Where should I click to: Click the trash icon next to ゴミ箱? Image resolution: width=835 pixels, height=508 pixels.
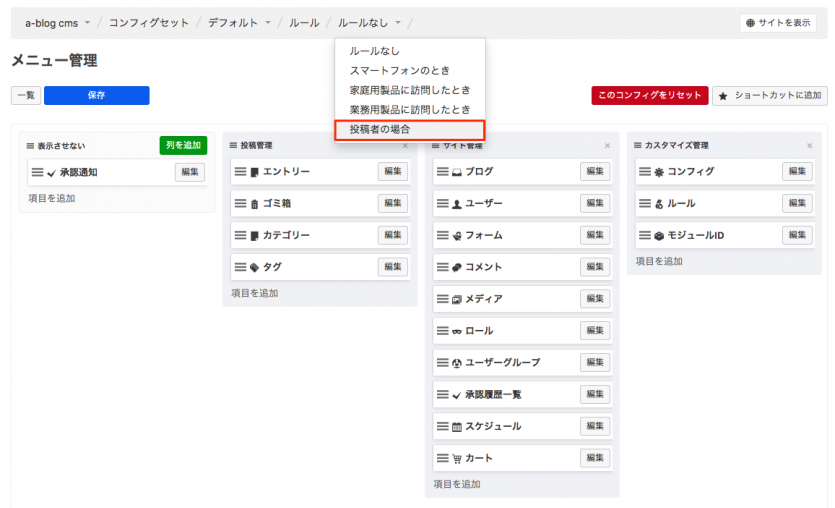254,204
